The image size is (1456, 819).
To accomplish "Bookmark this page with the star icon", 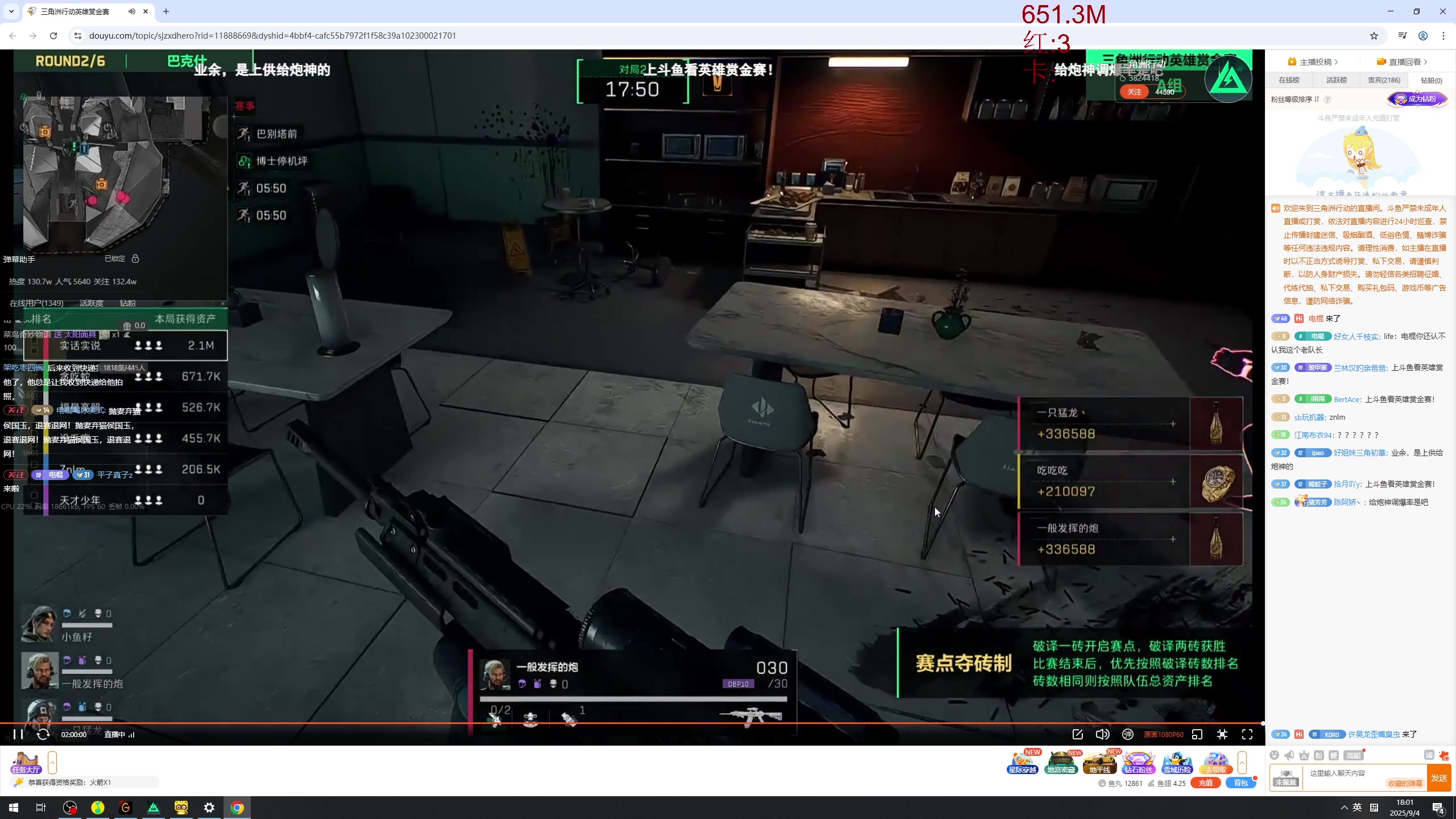I will point(1374,35).
